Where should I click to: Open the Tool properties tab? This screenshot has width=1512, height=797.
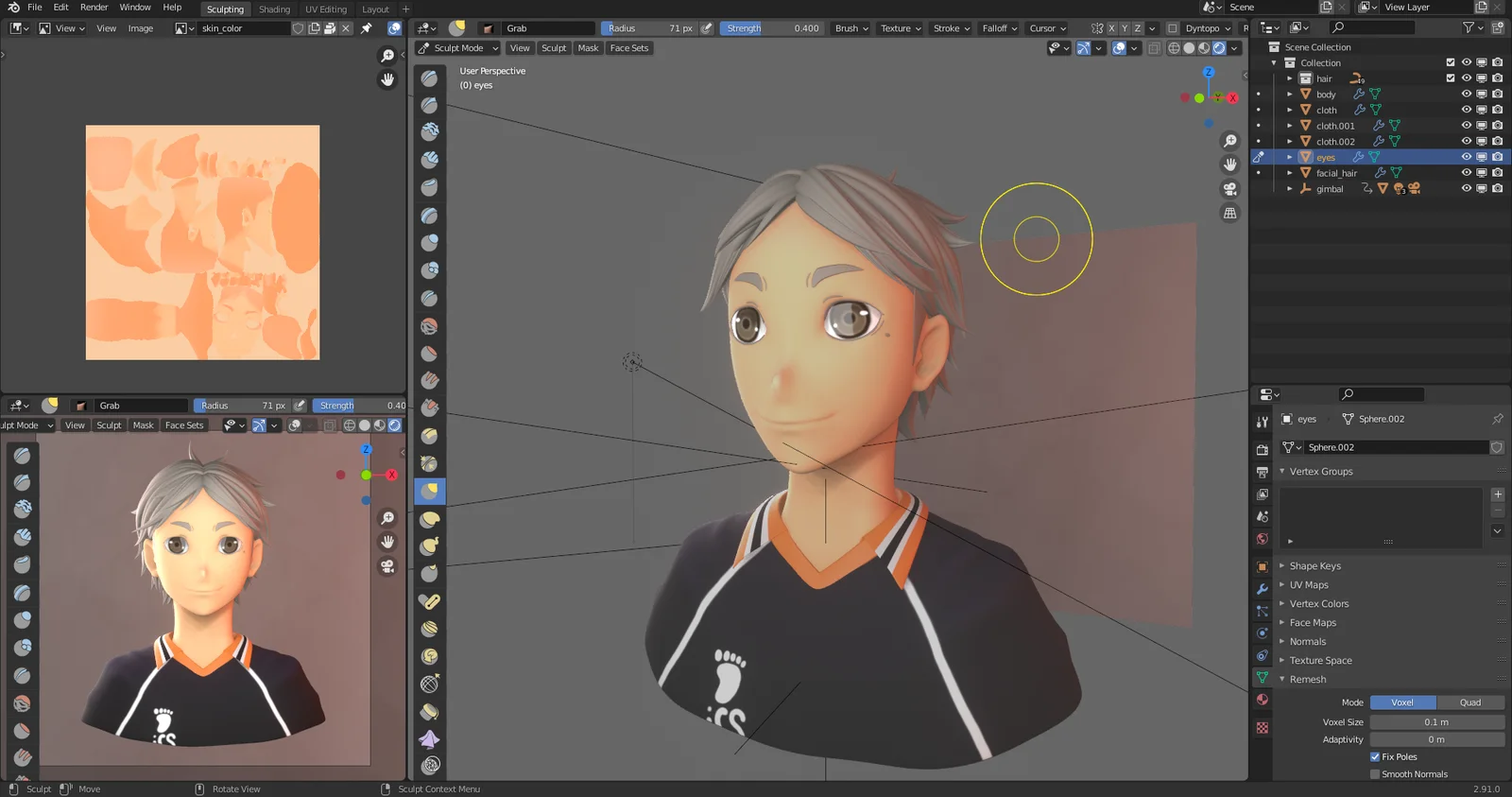click(1263, 422)
